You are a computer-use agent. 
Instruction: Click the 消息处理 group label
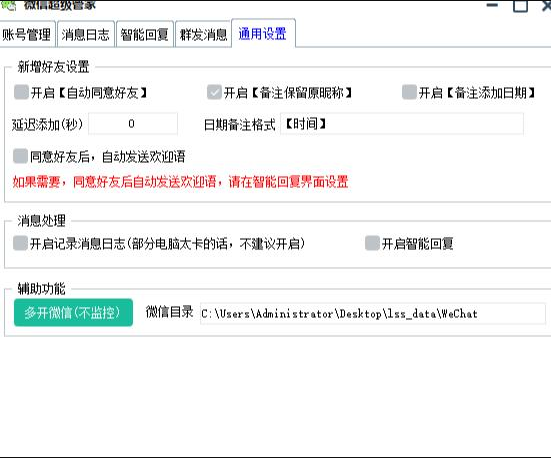41,221
